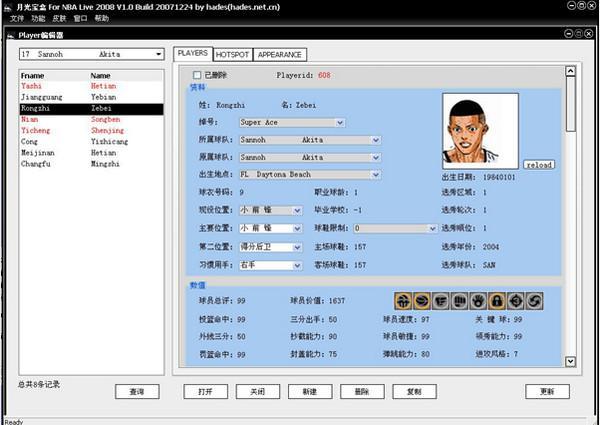The width and height of the screenshot is (600, 425).
Task: Select player row Jiangguang Yebian
Action: pyautogui.click(x=91, y=97)
